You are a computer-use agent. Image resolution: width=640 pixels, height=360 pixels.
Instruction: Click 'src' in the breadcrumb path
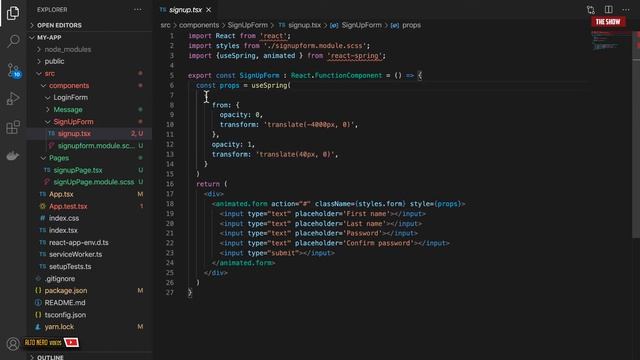click(165, 25)
